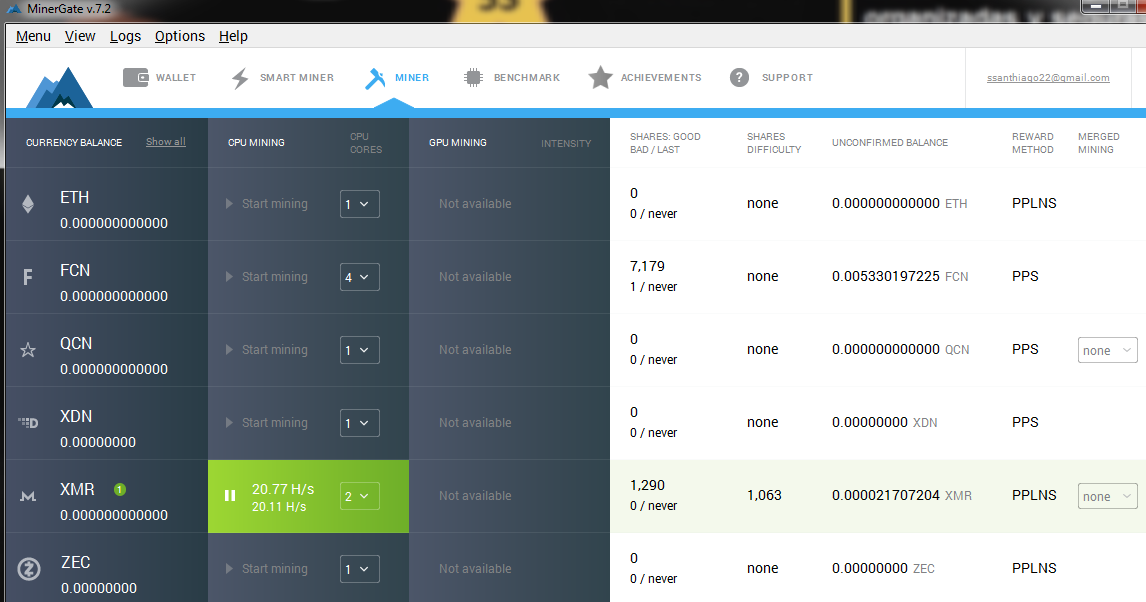The width and height of the screenshot is (1146, 602).
Task: Open QCN CPU cores dropdown
Action: pyautogui.click(x=360, y=350)
